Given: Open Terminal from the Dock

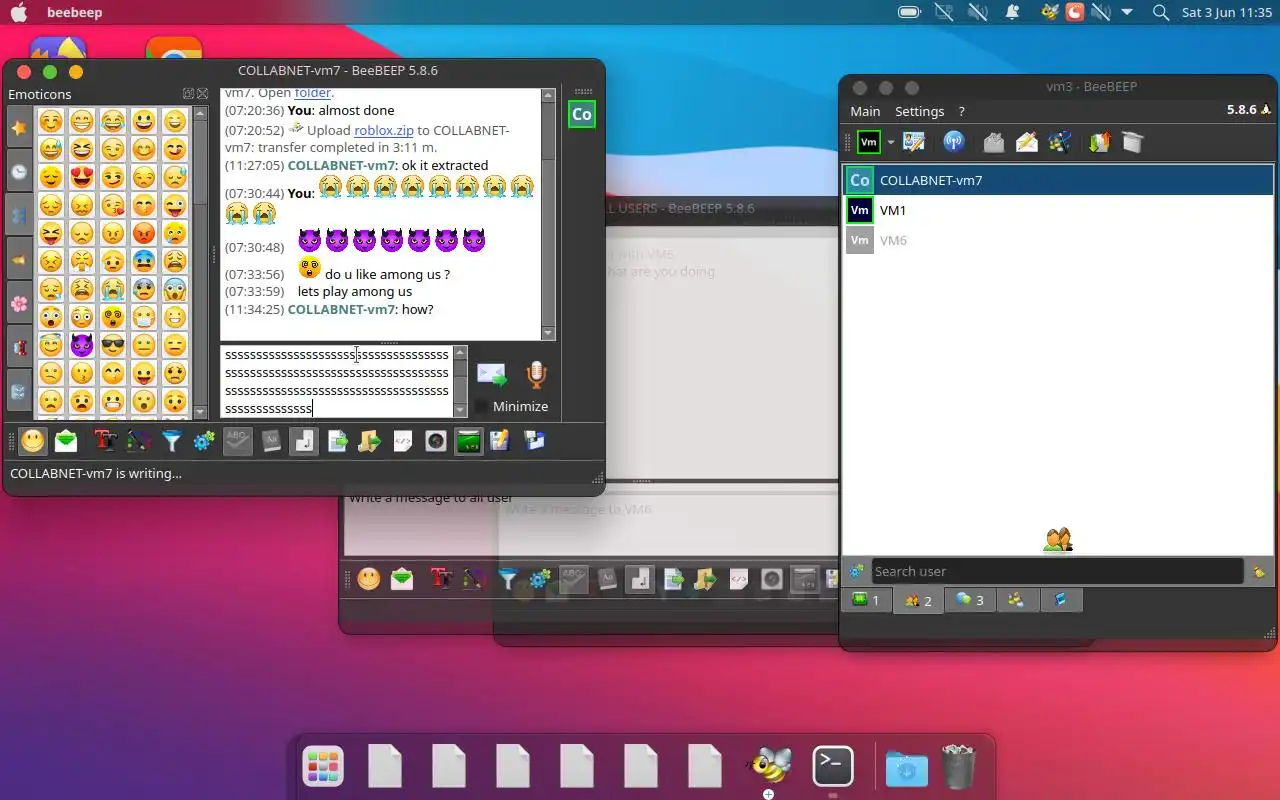Looking at the screenshot, I should [x=833, y=767].
